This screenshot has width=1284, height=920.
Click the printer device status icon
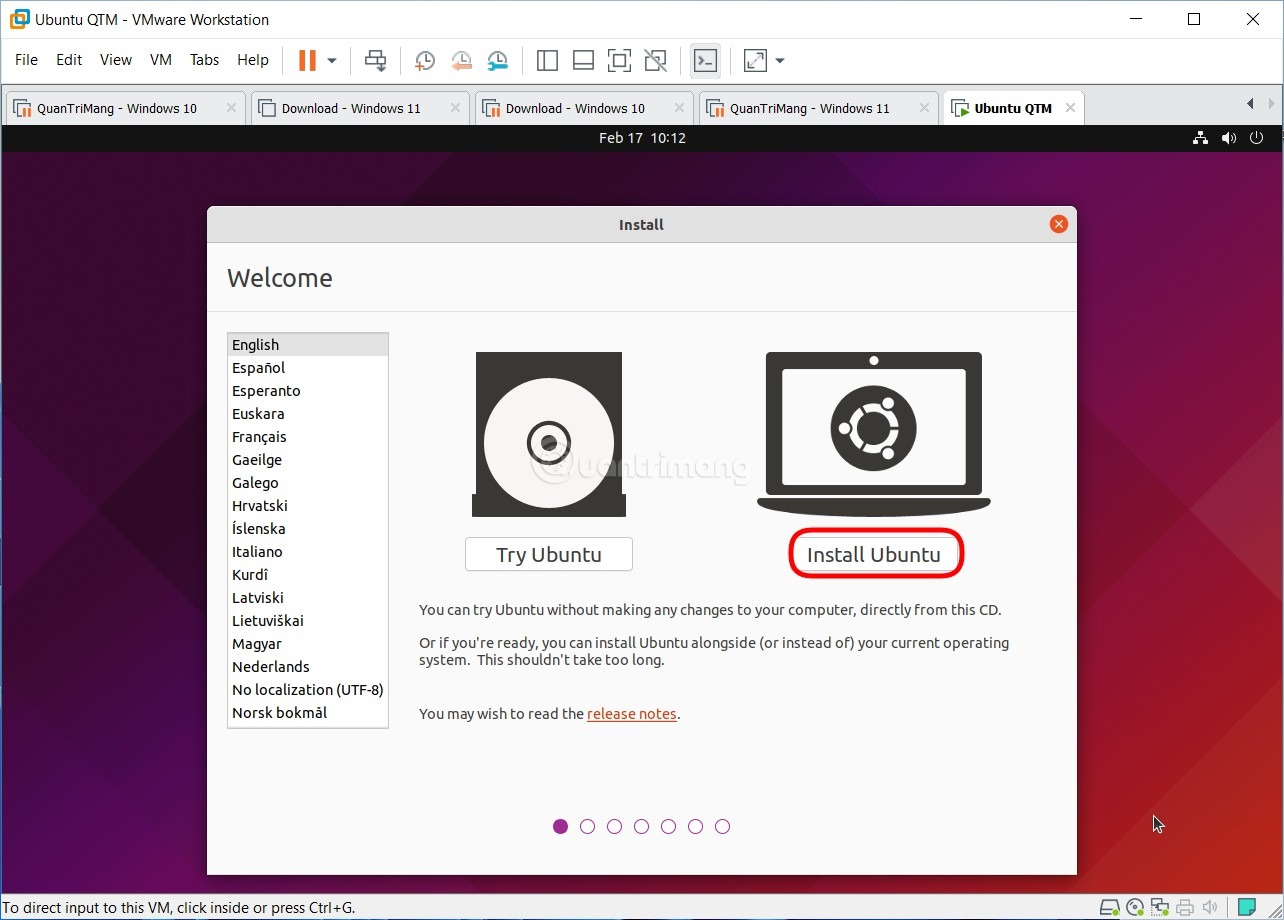click(1185, 908)
